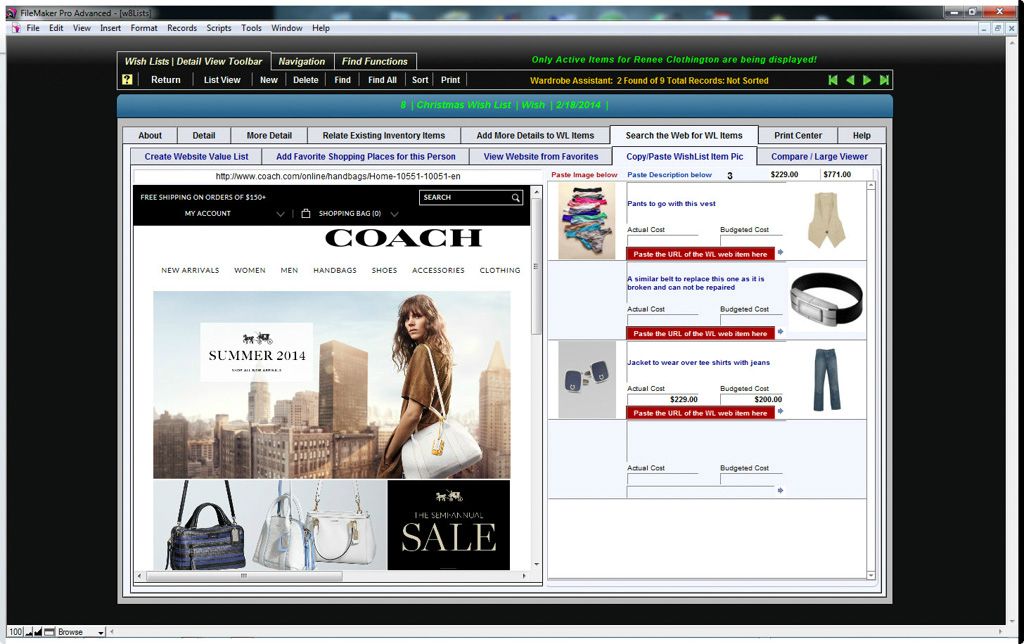
Task: Open the Insert menu
Action: pos(110,28)
